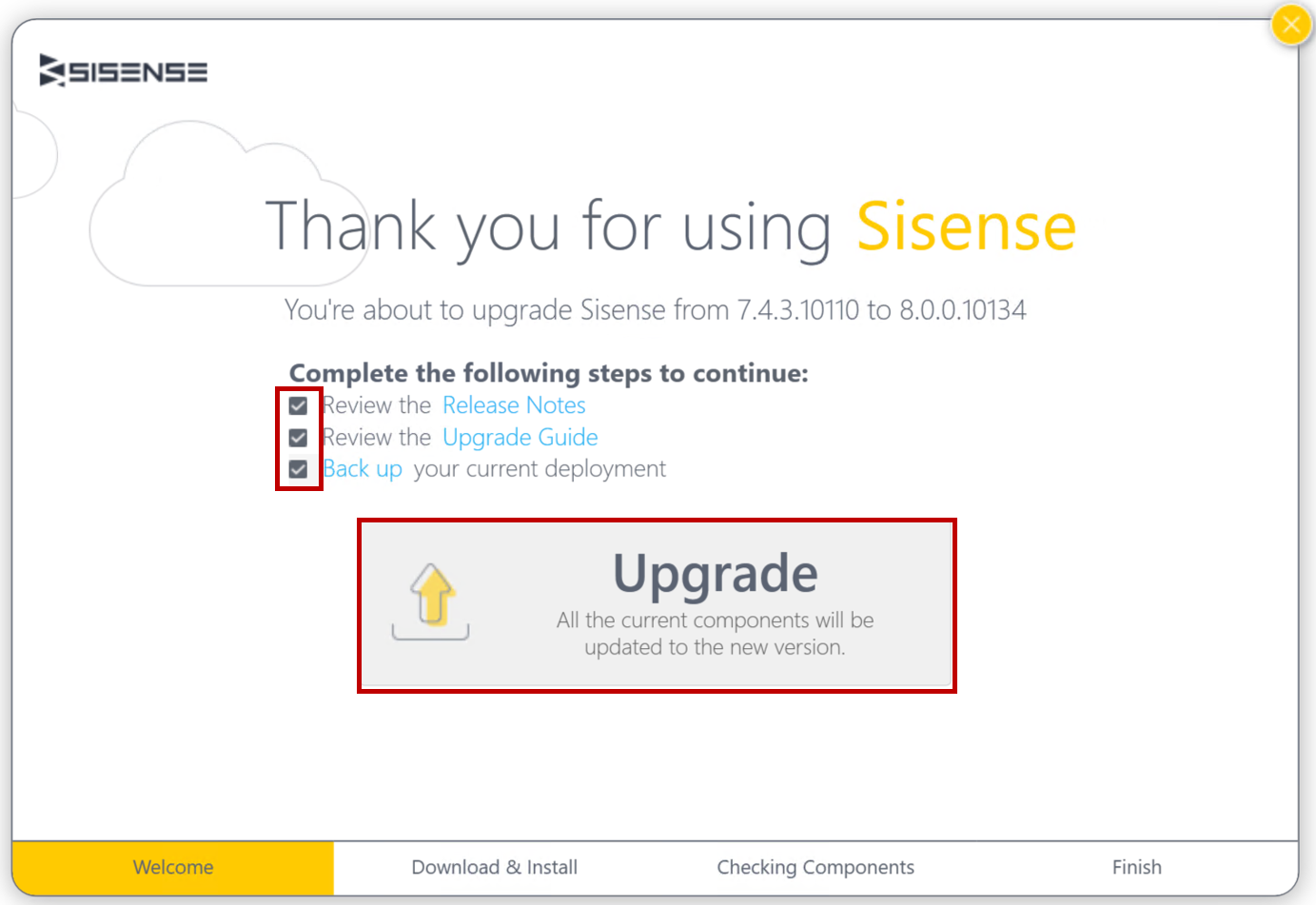Close the installer with yellow X
The width and height of the screenshot is (1316, 905).
[1291, 25]
